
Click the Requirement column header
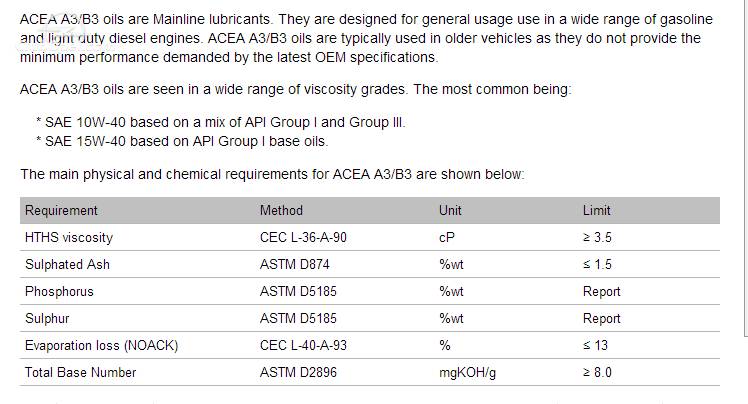61,210
